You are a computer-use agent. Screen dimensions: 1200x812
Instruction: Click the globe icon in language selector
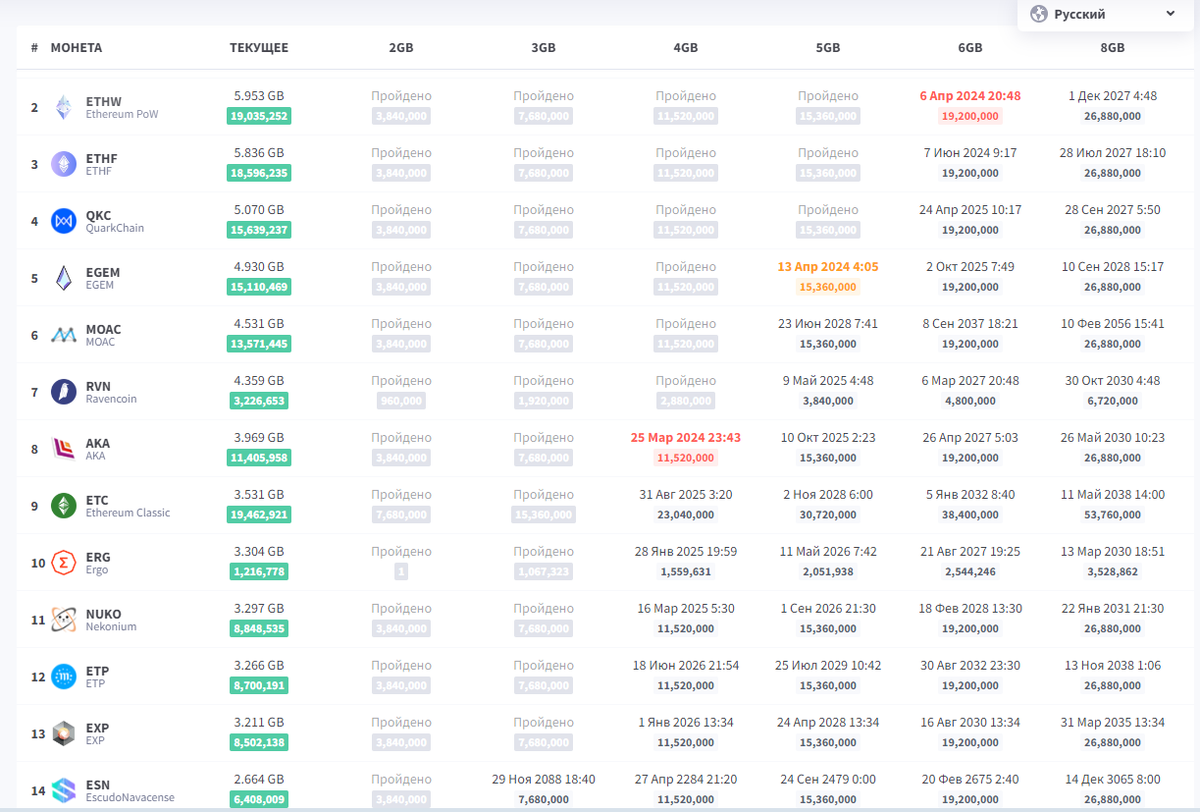pyautogui.click(x=1038, y=14)
